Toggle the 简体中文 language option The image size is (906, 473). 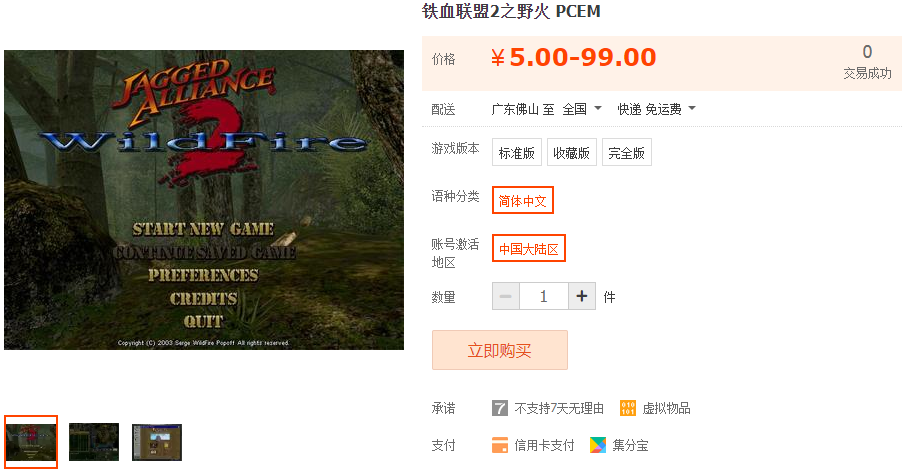pos(523,200)
